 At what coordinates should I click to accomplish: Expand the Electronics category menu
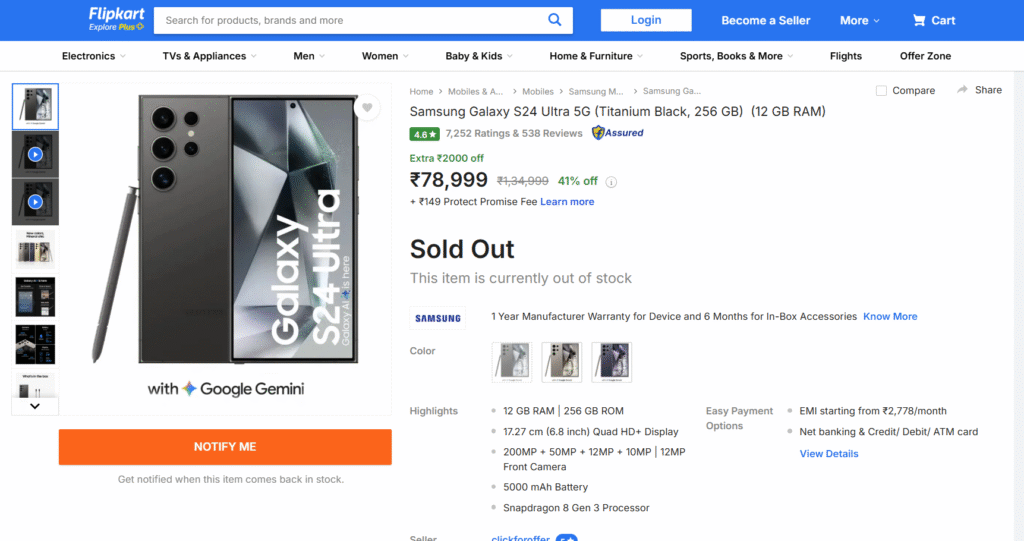tap(94, 56)
